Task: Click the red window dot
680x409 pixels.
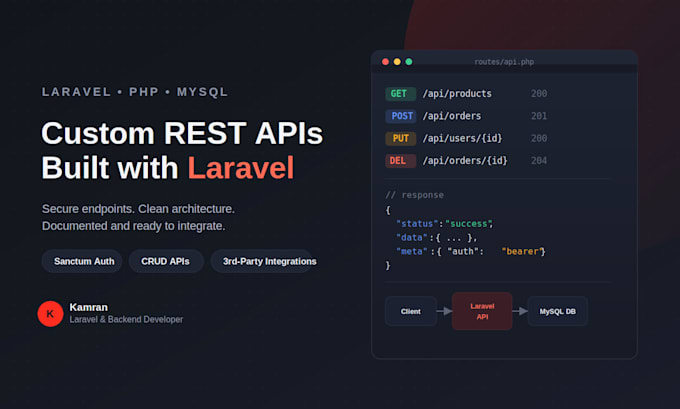Action: [385, 62]
